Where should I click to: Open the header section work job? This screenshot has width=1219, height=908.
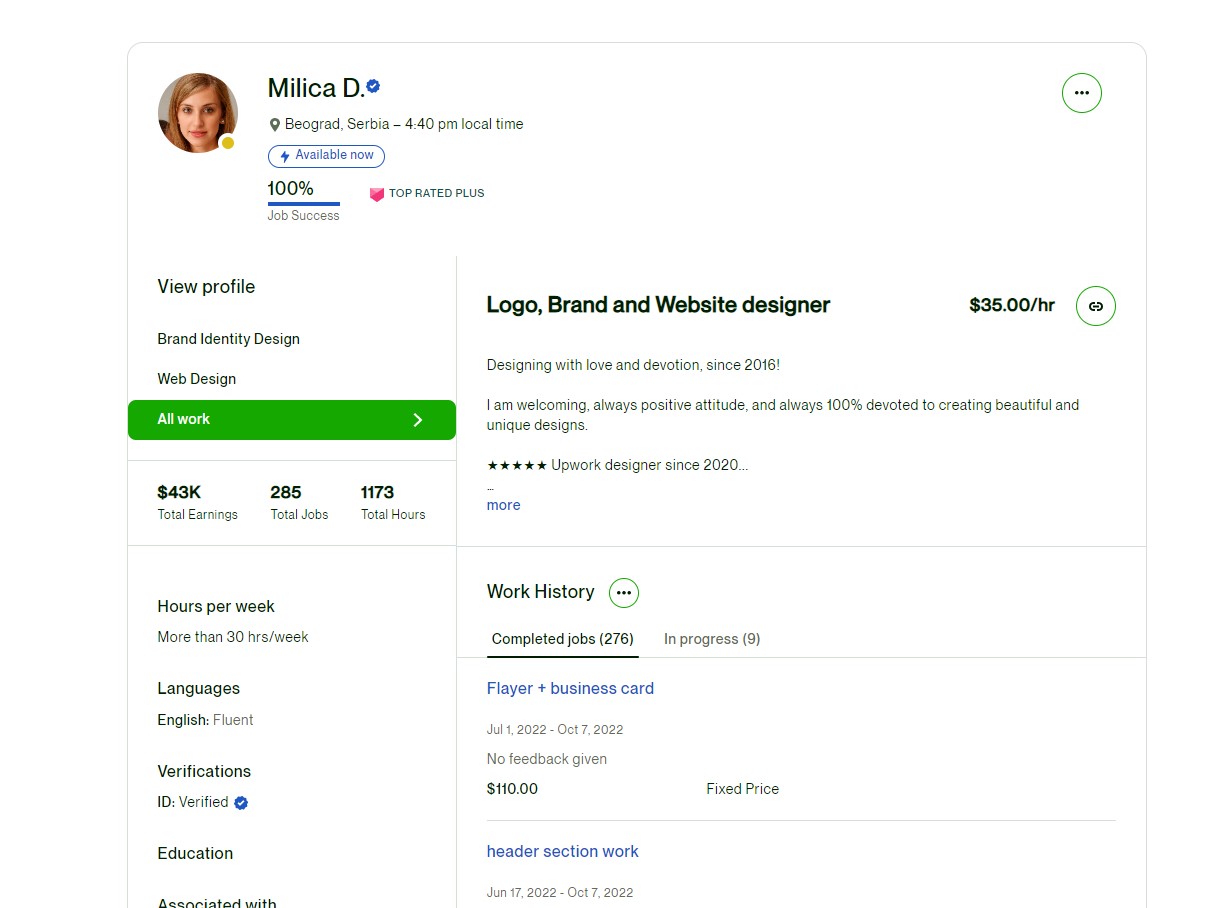562,851
